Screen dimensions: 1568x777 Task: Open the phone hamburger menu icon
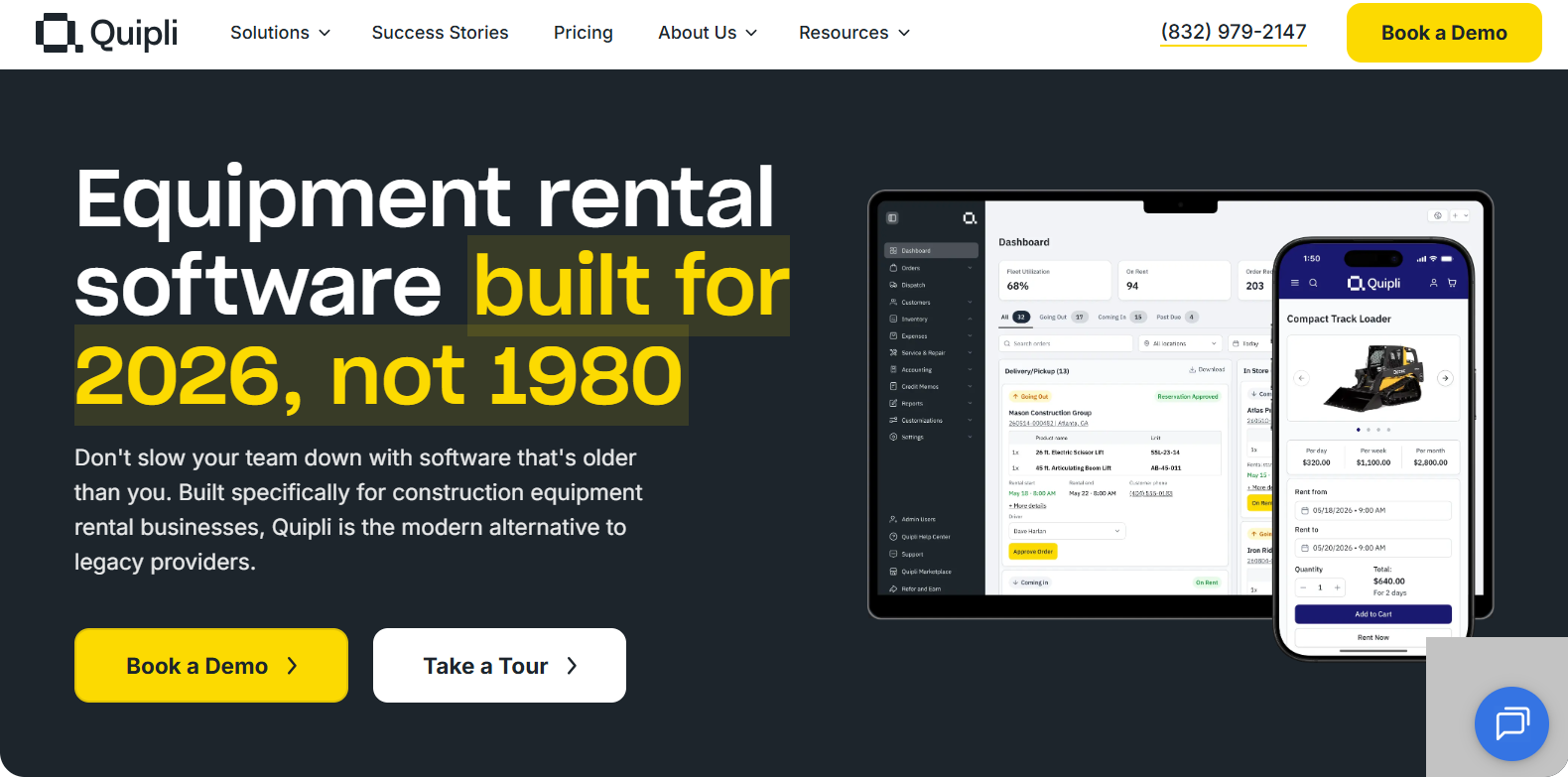click(1294, 283)
